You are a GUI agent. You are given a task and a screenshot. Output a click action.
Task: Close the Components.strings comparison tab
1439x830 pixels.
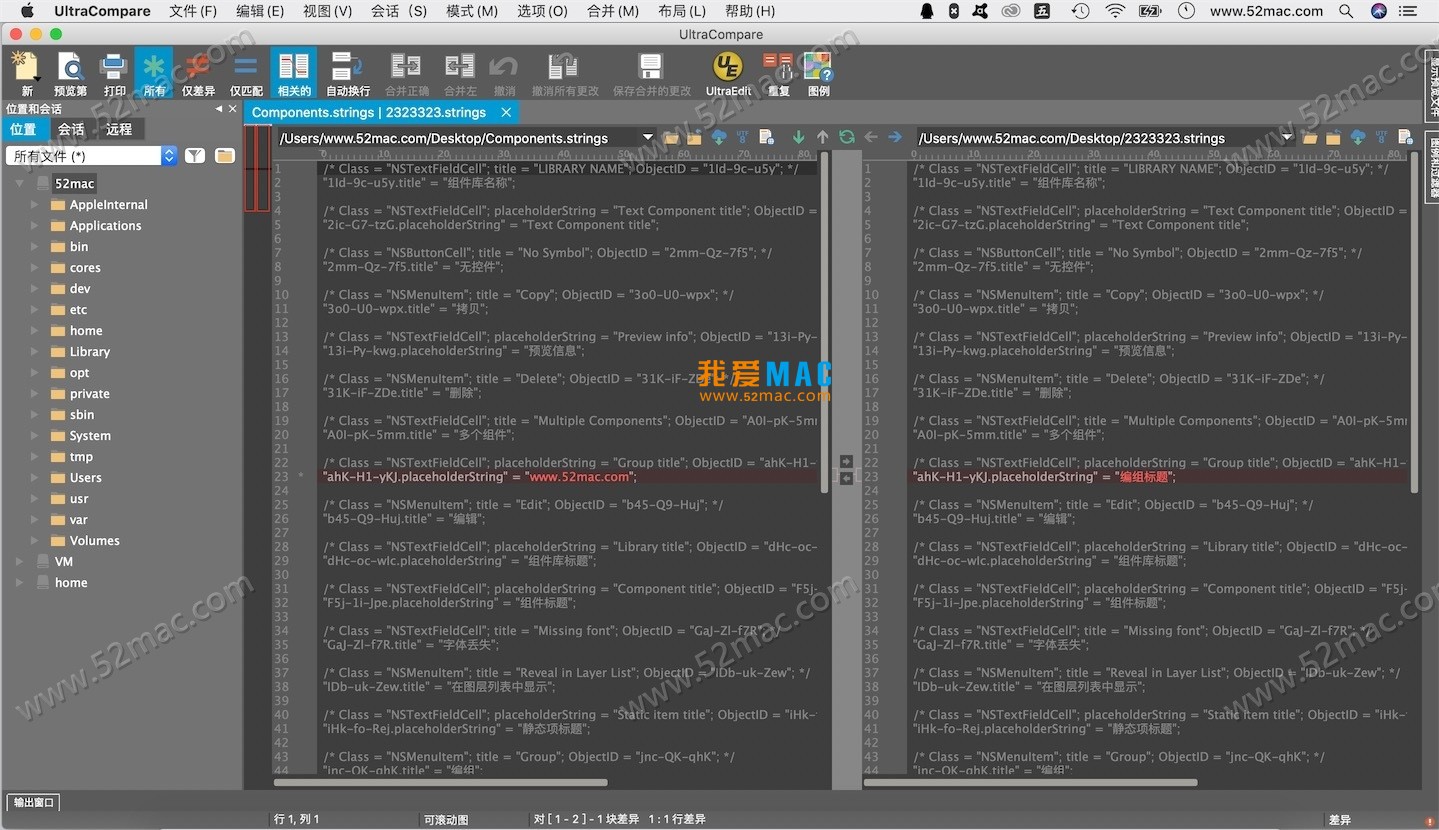click(x=506, y=112)
